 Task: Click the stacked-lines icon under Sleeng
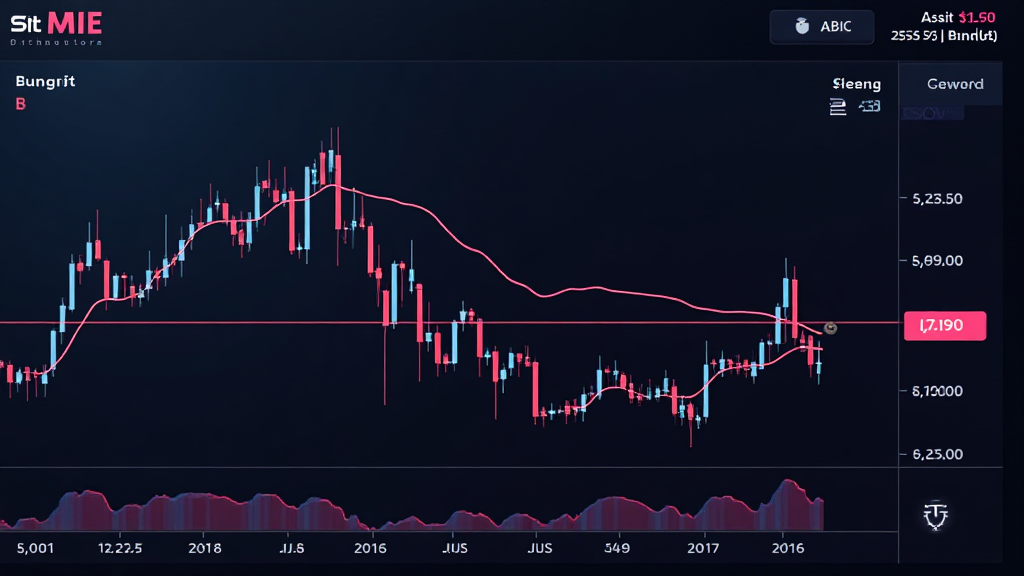(838, 107)
